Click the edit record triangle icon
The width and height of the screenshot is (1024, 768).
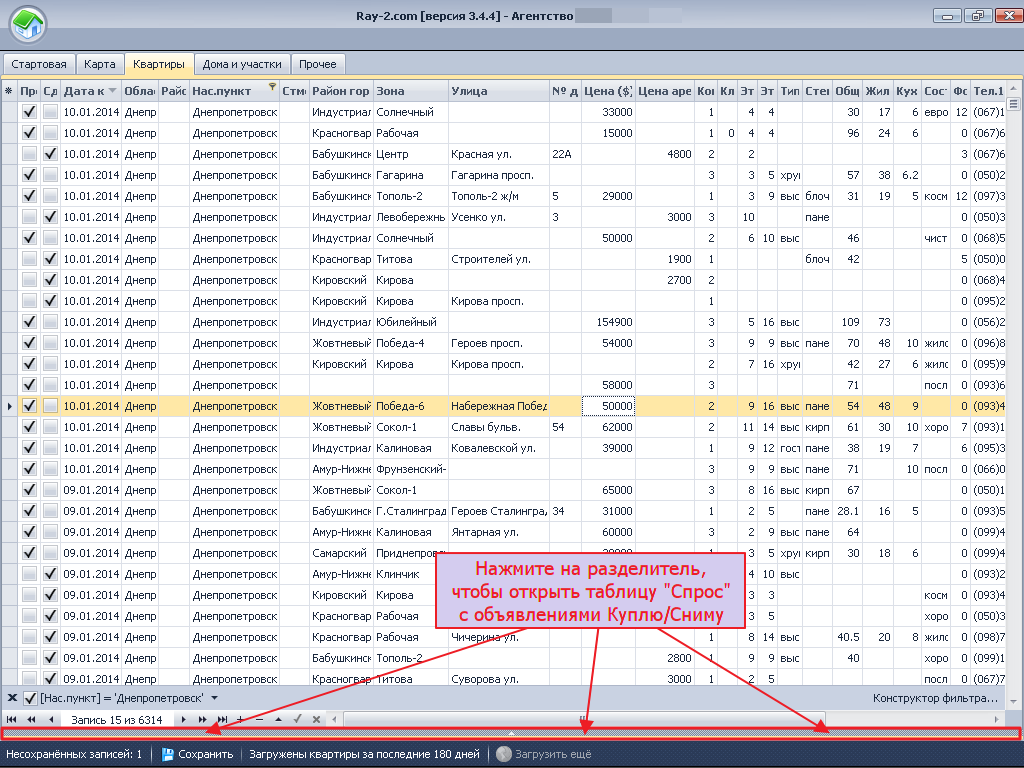[278, 719]
